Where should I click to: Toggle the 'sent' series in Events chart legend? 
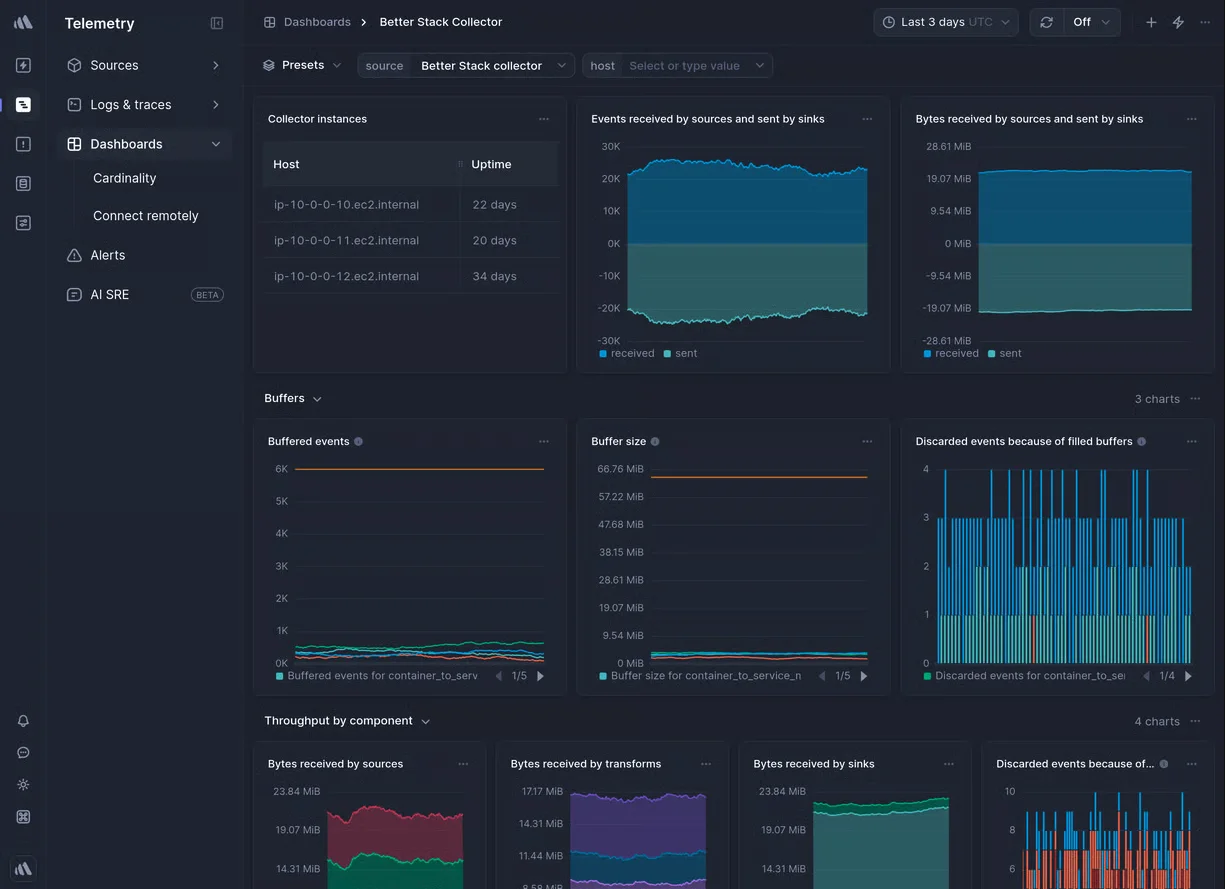pos(681,353)
